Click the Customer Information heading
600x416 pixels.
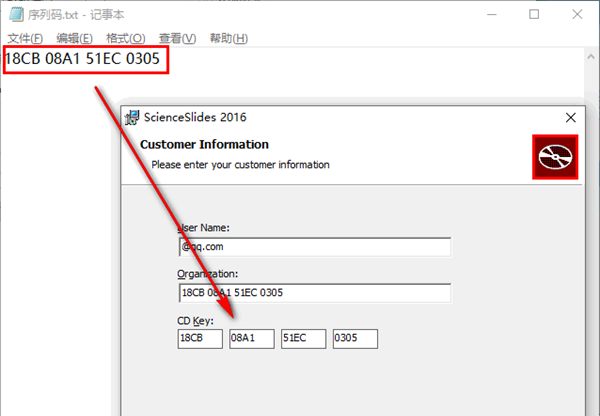(x=204, y=144)
